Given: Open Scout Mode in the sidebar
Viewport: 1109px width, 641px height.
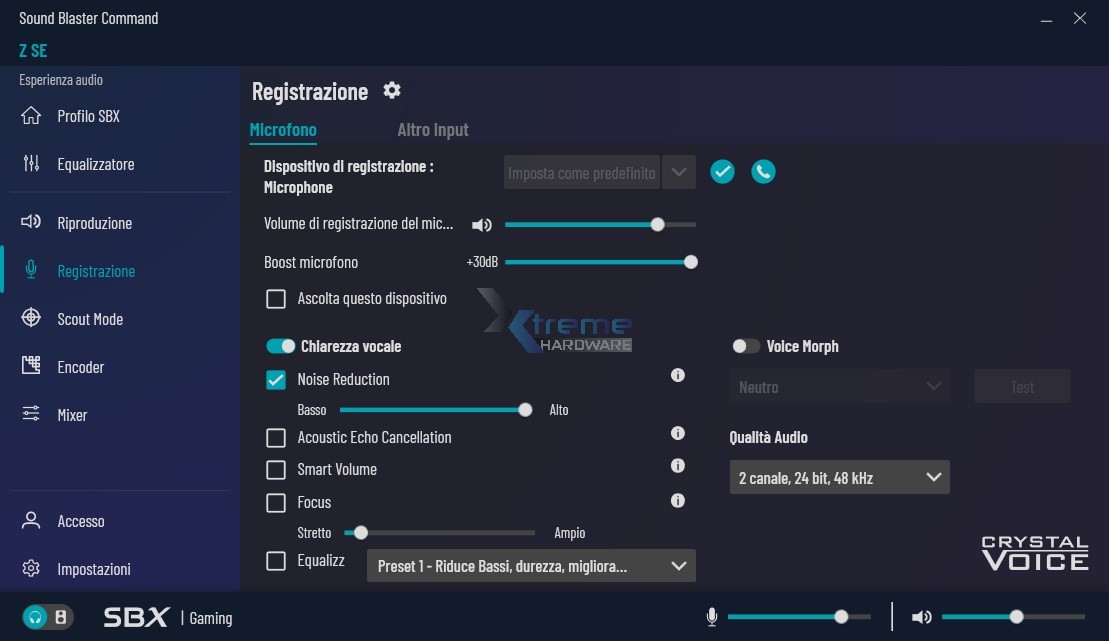Looking at the screenshot, I should tap(90, 319).
